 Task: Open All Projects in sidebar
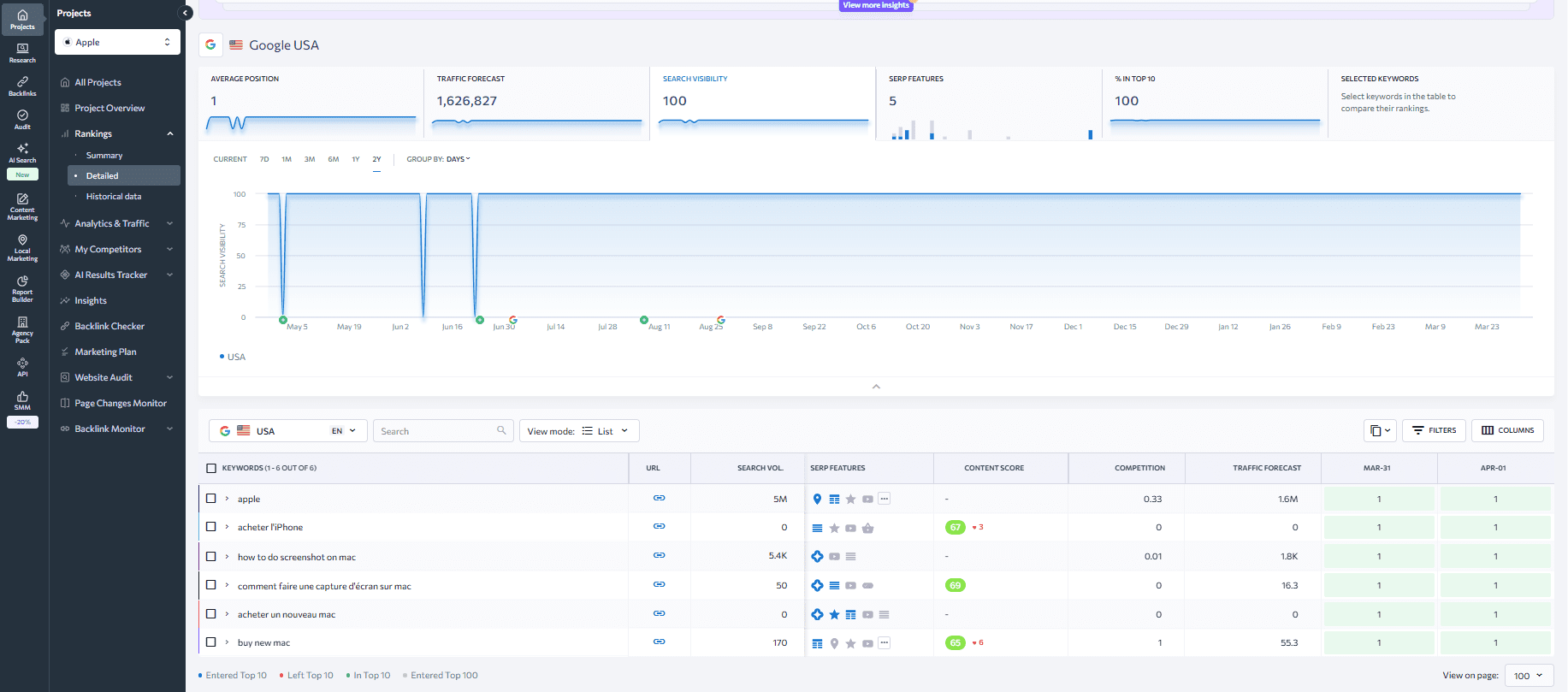tap(98, 82)
